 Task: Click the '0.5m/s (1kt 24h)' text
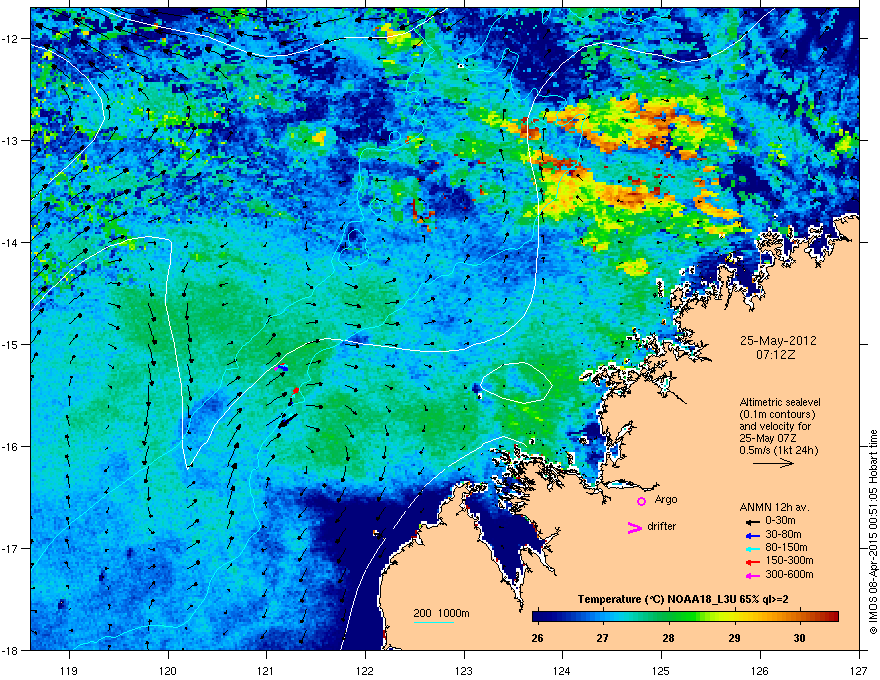click(778, 450)
